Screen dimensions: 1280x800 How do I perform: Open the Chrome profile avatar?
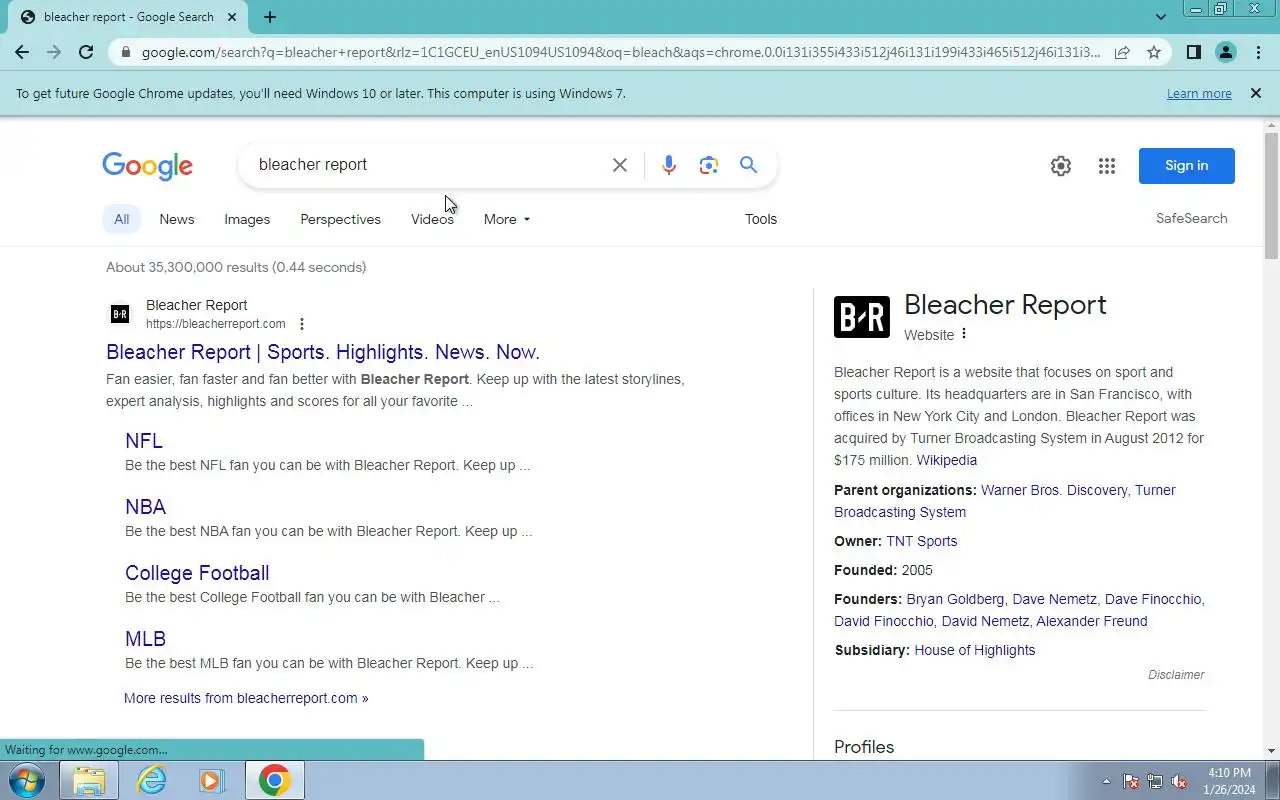pyautogui.click(x=1225, y=52)
